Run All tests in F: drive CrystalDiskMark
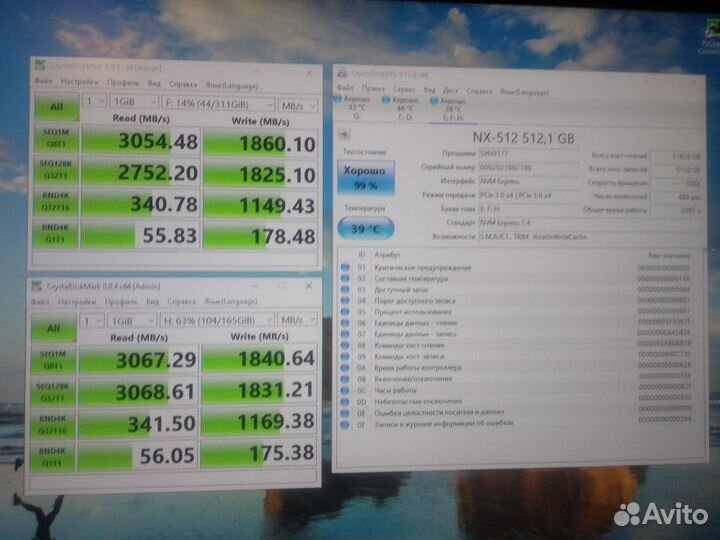 click(x=56, y=107)
